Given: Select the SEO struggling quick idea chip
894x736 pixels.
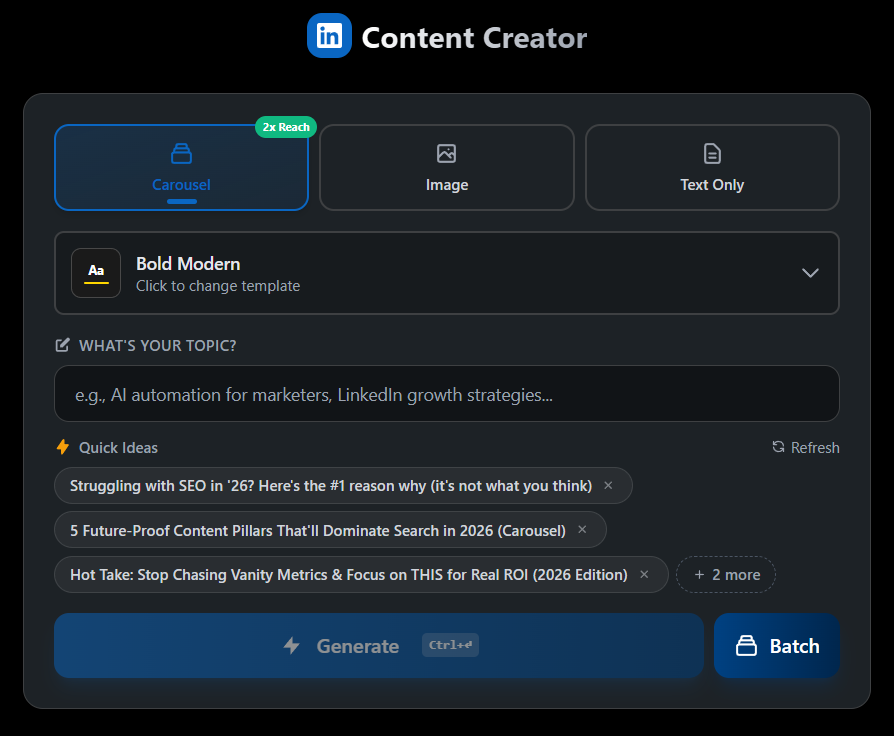Looking at the screenshot, I should point(330,485).
